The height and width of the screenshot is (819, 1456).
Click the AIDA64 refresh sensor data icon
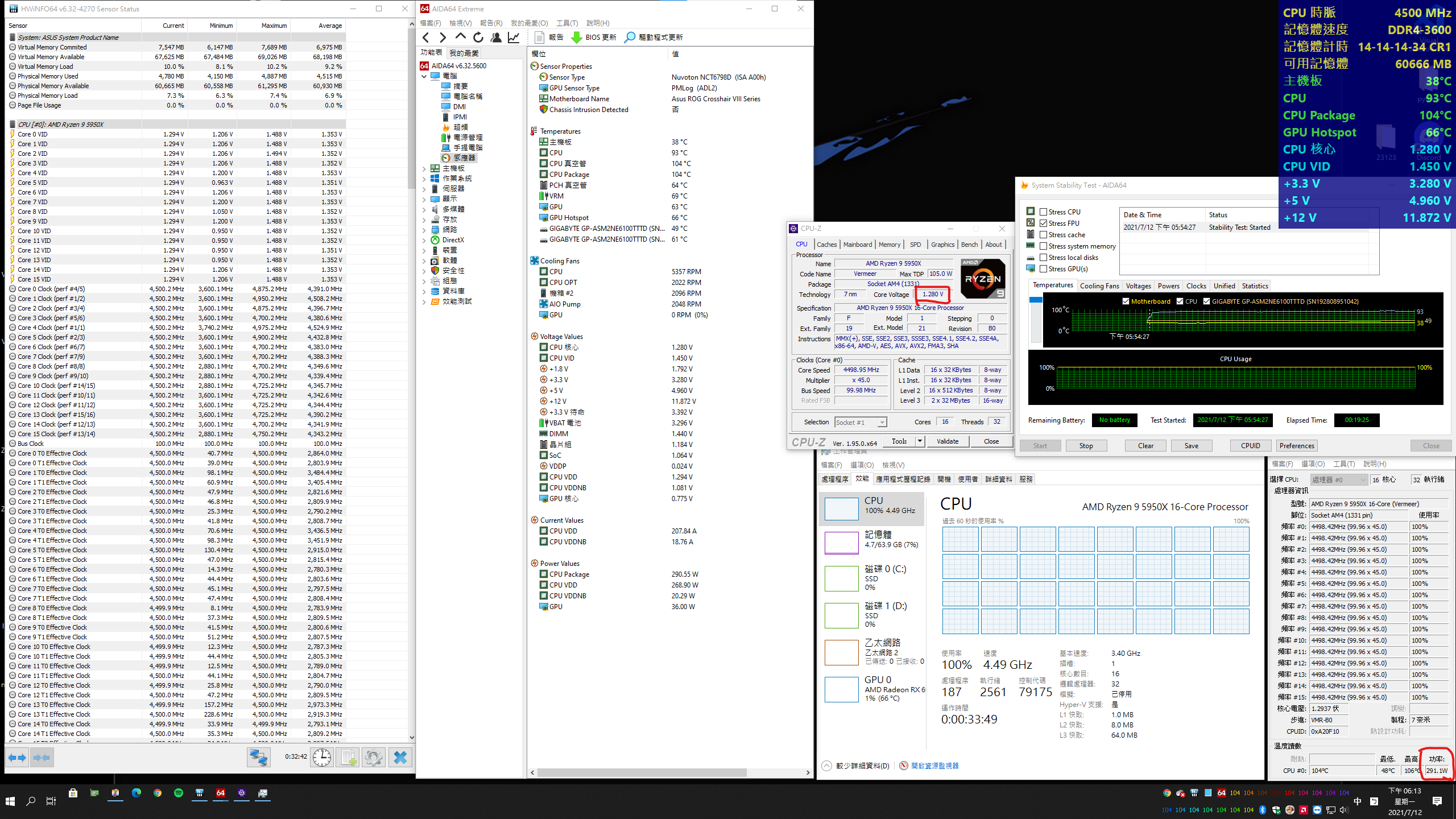click(479, 37)
